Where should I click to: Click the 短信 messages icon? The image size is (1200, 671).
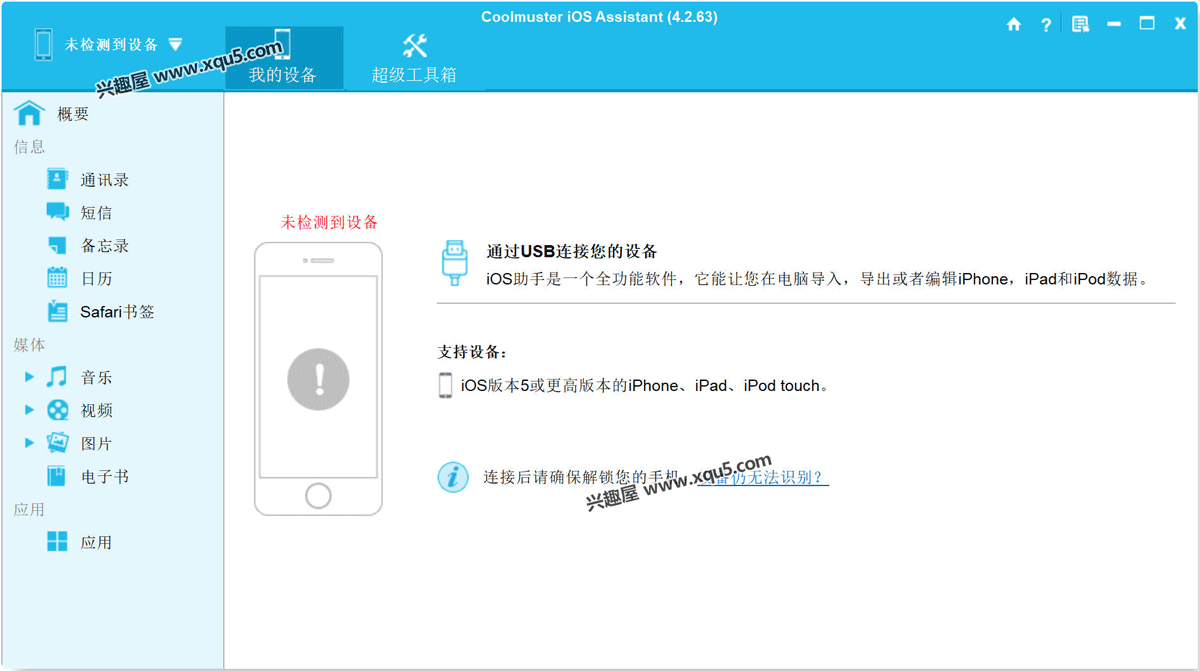tap(57, 212)
